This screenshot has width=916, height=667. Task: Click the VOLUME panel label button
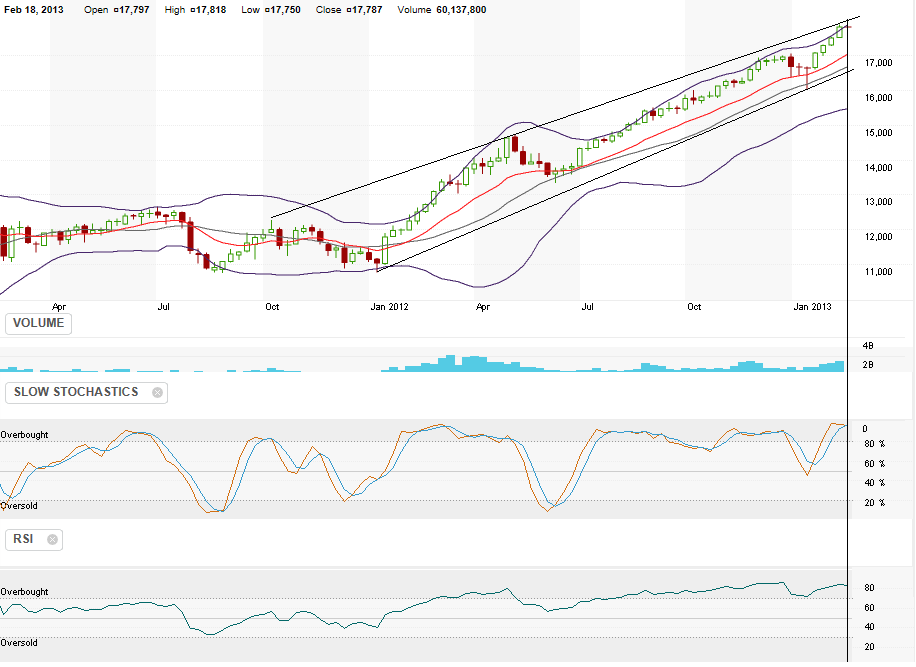pyautogui.click(x=39, y=324)
